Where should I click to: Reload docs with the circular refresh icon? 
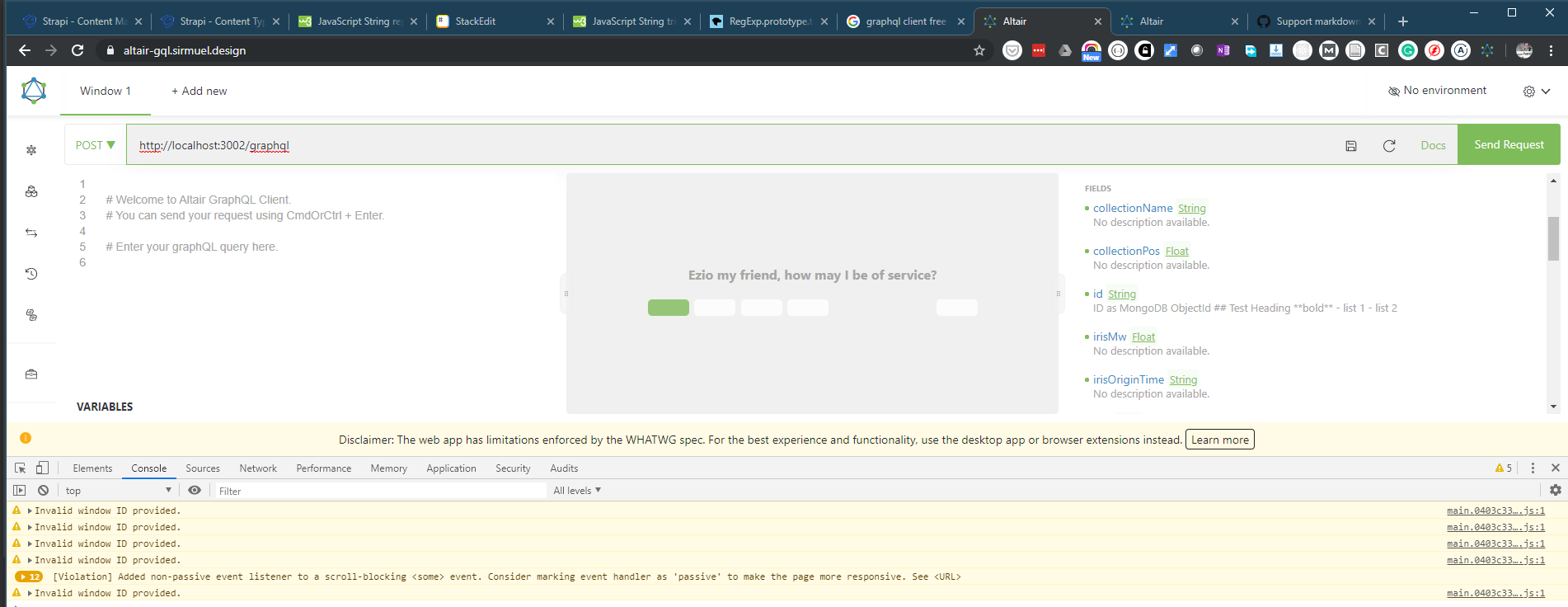click(x=1389, y=146)
